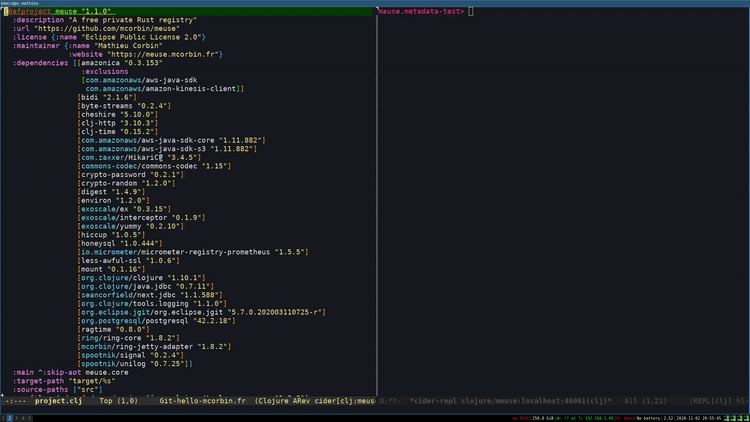Click the Clojure major mode indicator

tap(274, 401)
